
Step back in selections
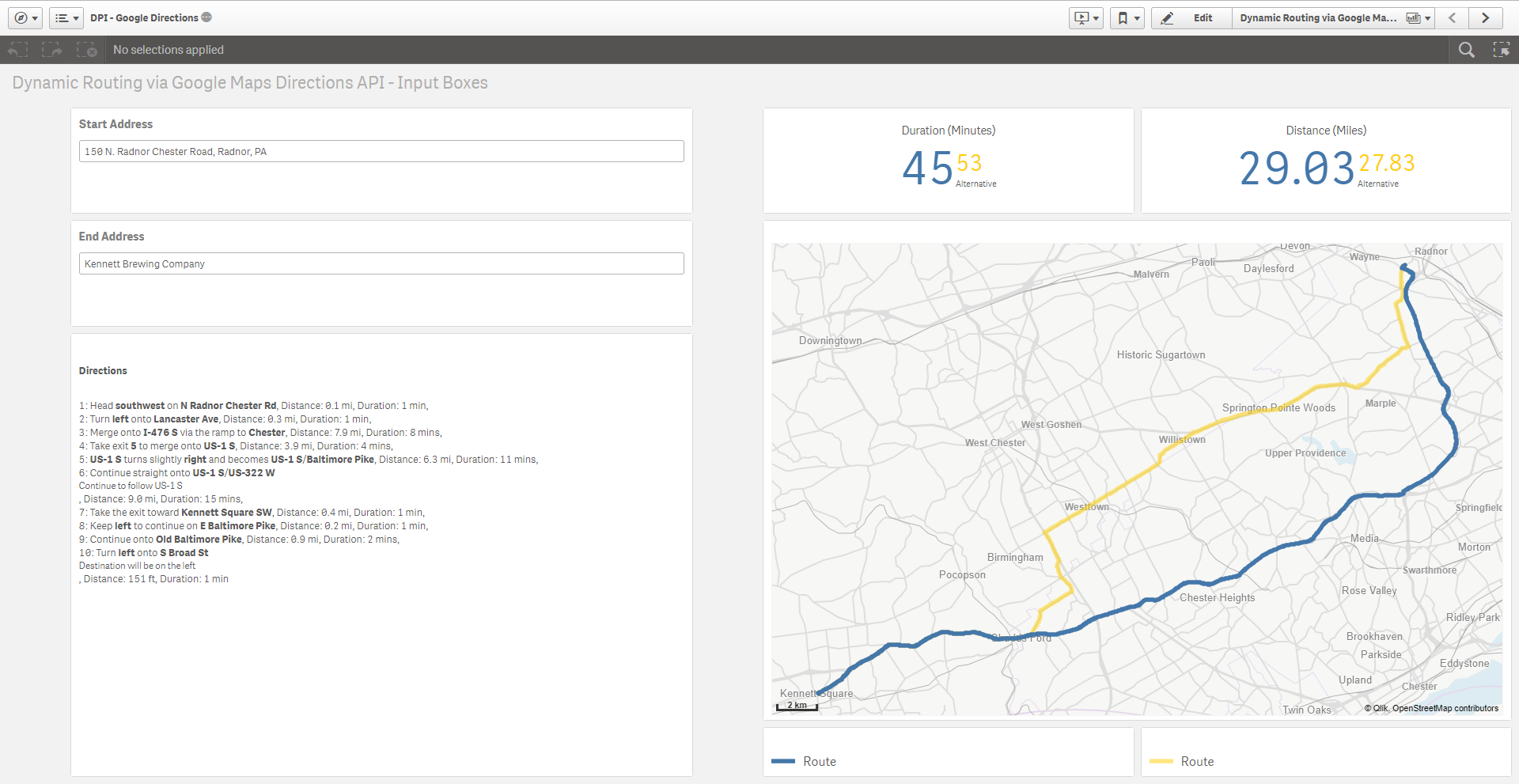point(17,50)
